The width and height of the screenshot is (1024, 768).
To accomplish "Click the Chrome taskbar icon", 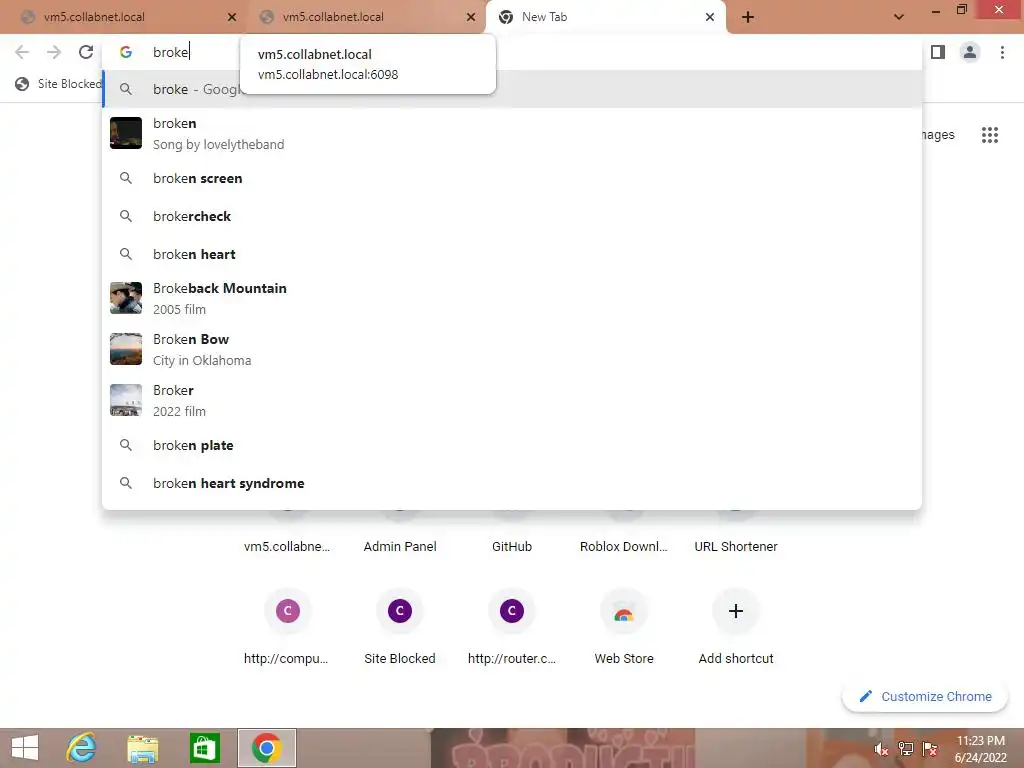I will pyautogui.click(x=266, y=748).
